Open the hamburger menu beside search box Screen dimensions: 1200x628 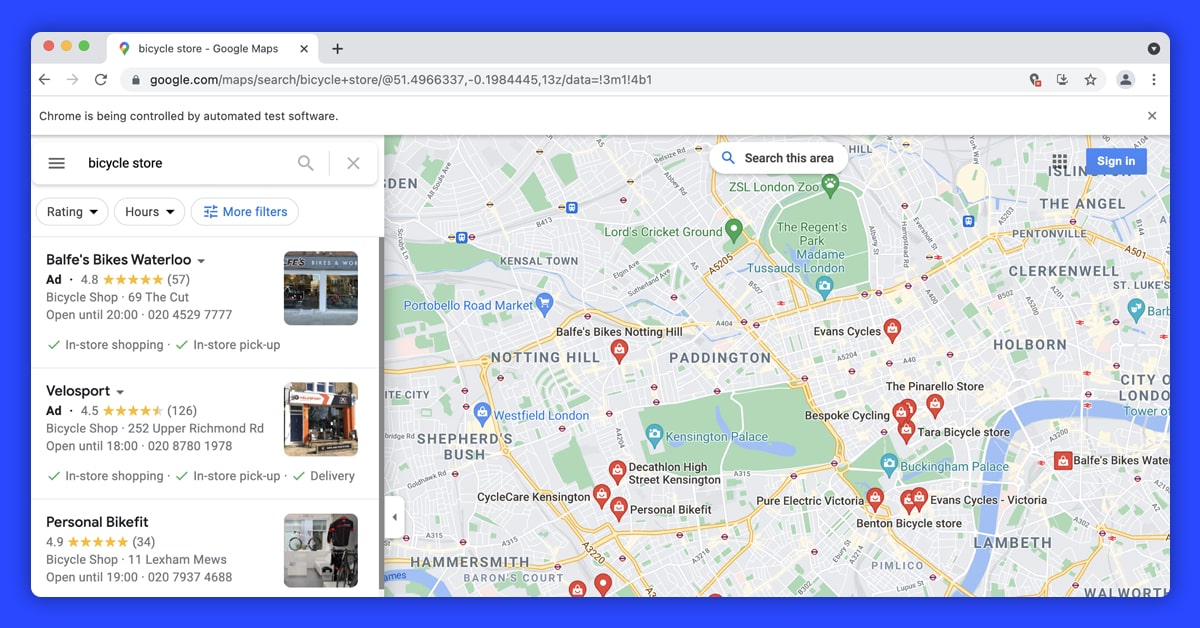tap(57, 163)
